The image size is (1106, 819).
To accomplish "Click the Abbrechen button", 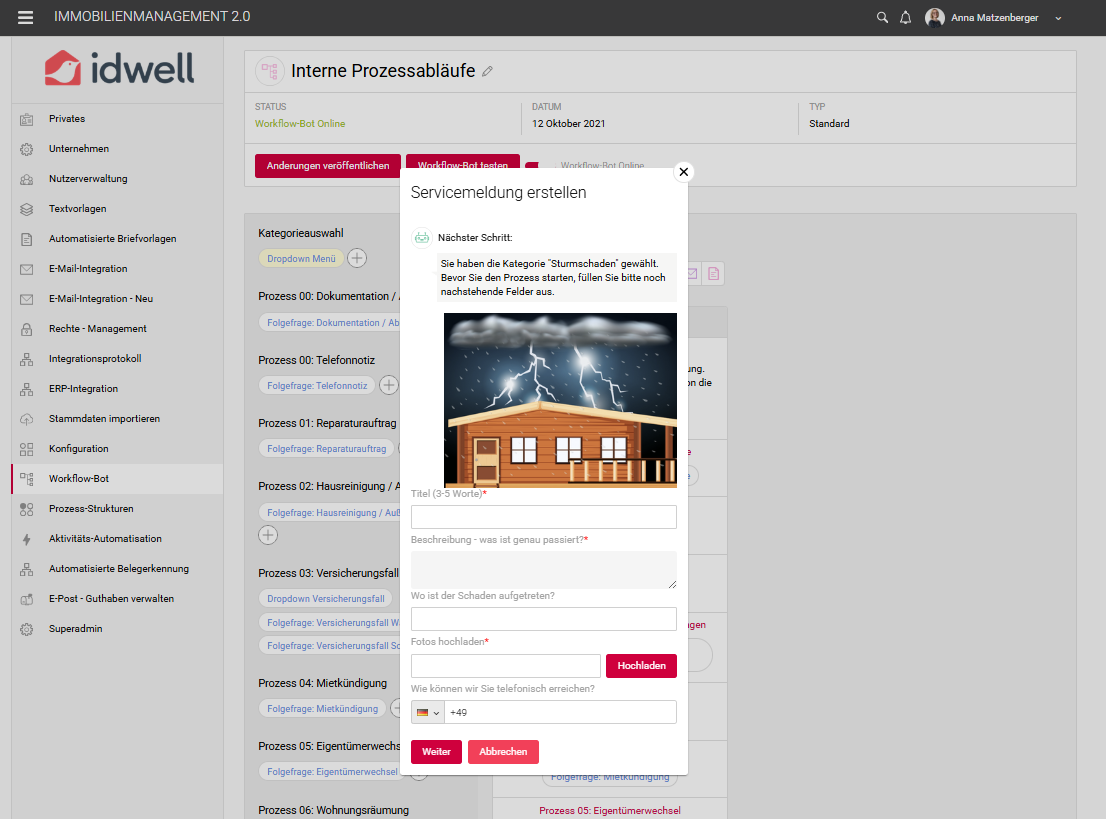I will (x=503, y=752).
